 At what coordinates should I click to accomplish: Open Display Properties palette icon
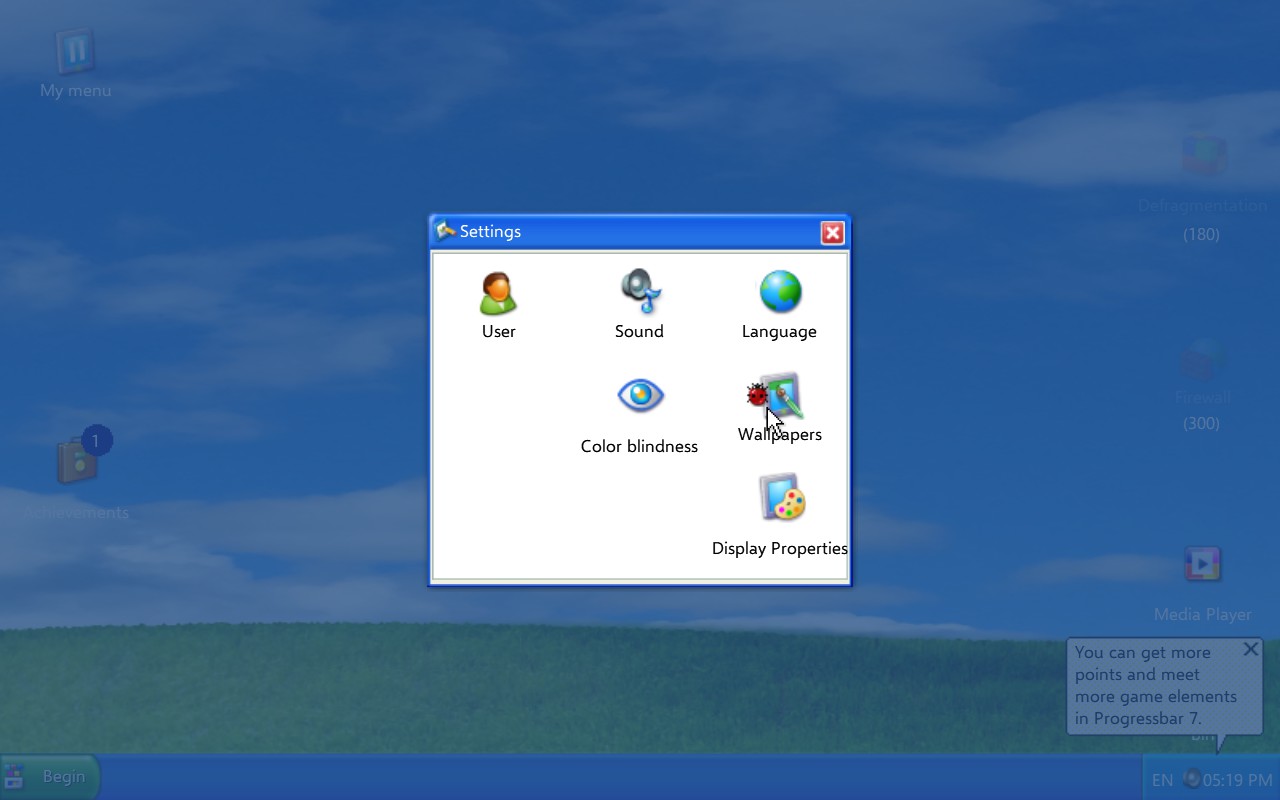pos(780,499)
